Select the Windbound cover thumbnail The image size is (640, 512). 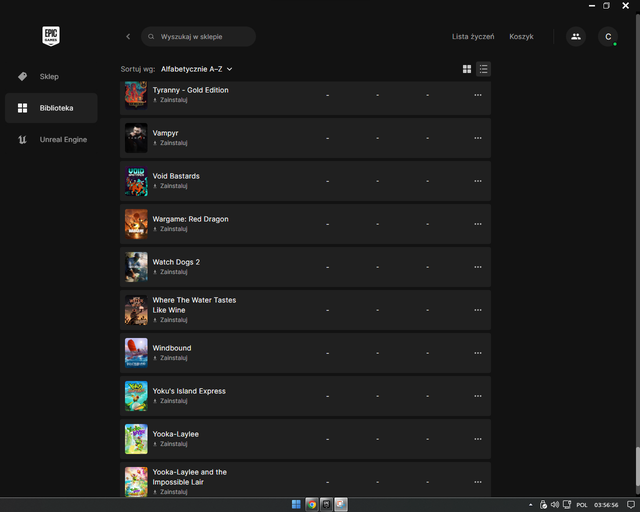pyautogui.click(x=136, y=353)
